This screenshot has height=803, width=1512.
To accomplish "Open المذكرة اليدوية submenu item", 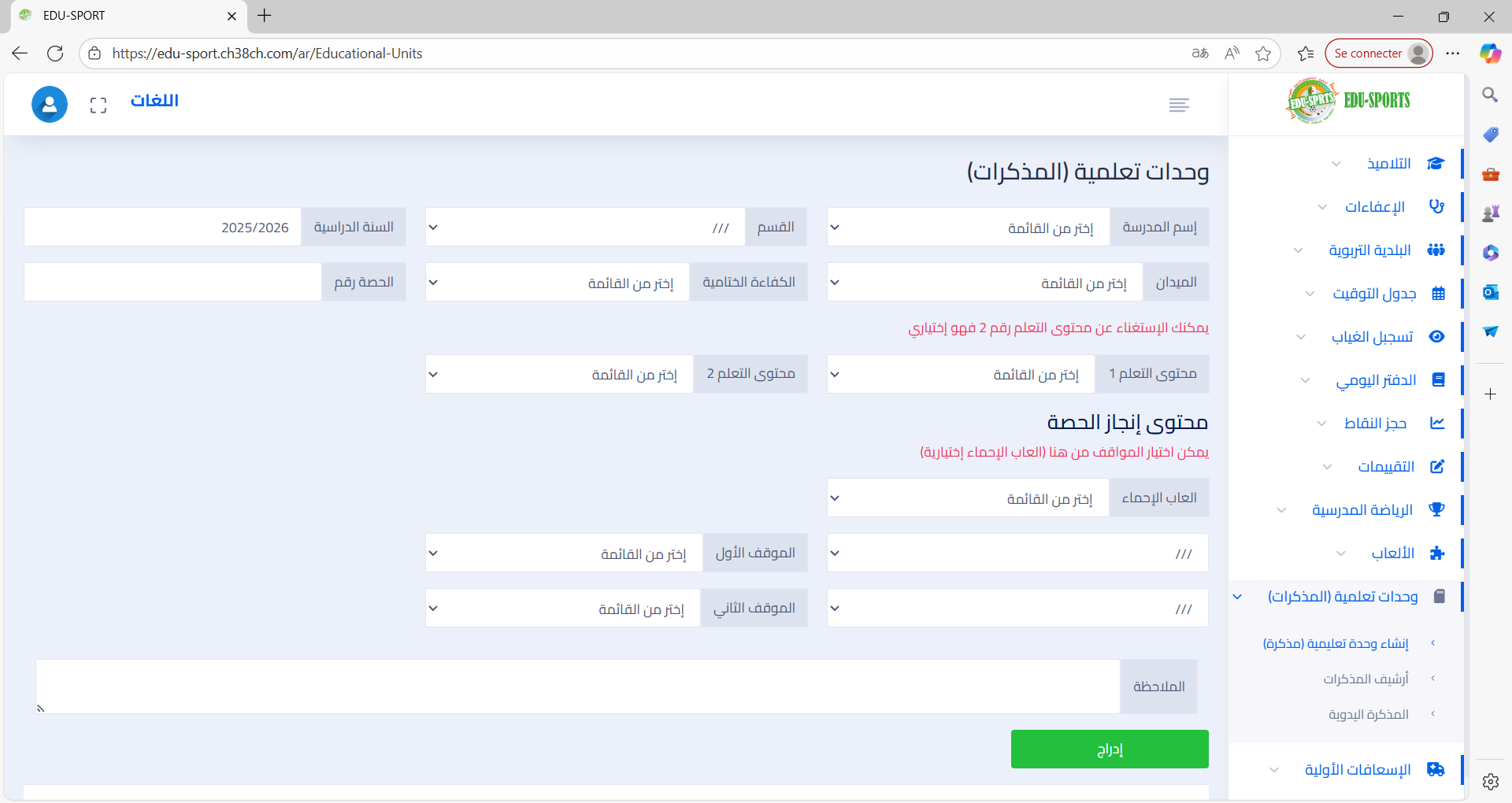I will [1368, 714].
